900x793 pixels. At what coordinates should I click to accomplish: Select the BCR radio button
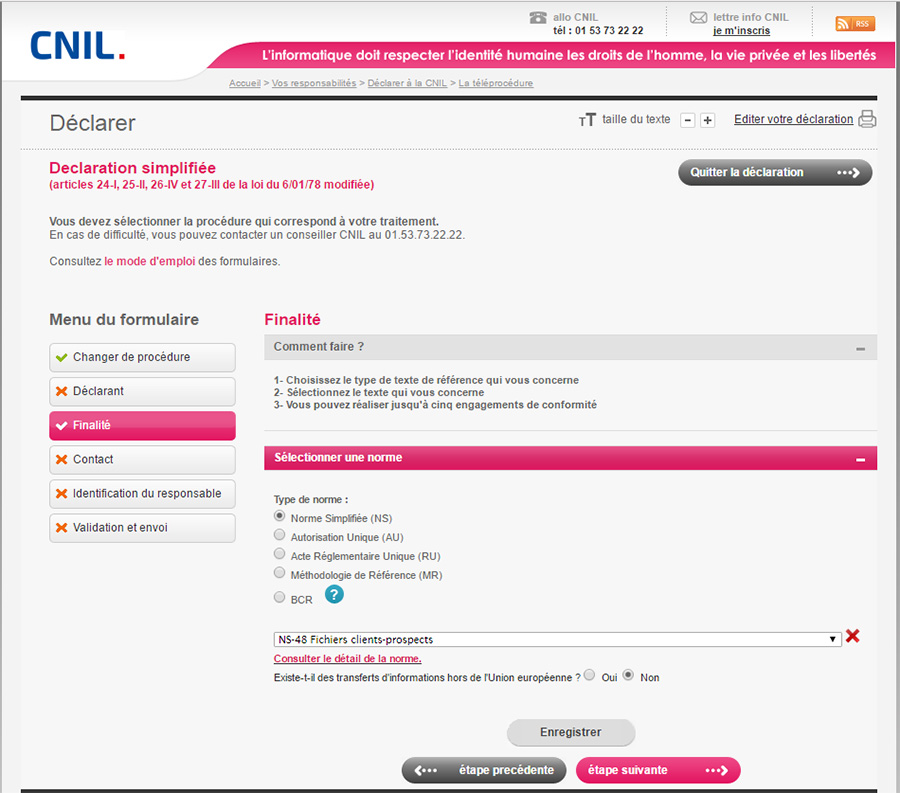point(280,597)
